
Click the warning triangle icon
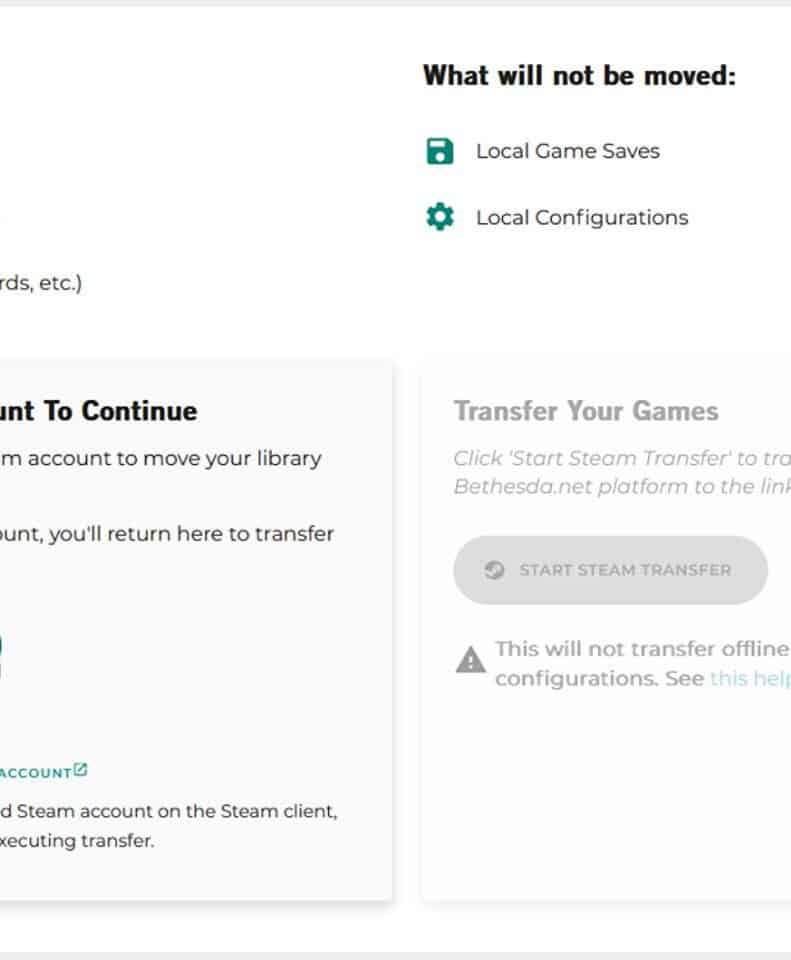point(470,660)
